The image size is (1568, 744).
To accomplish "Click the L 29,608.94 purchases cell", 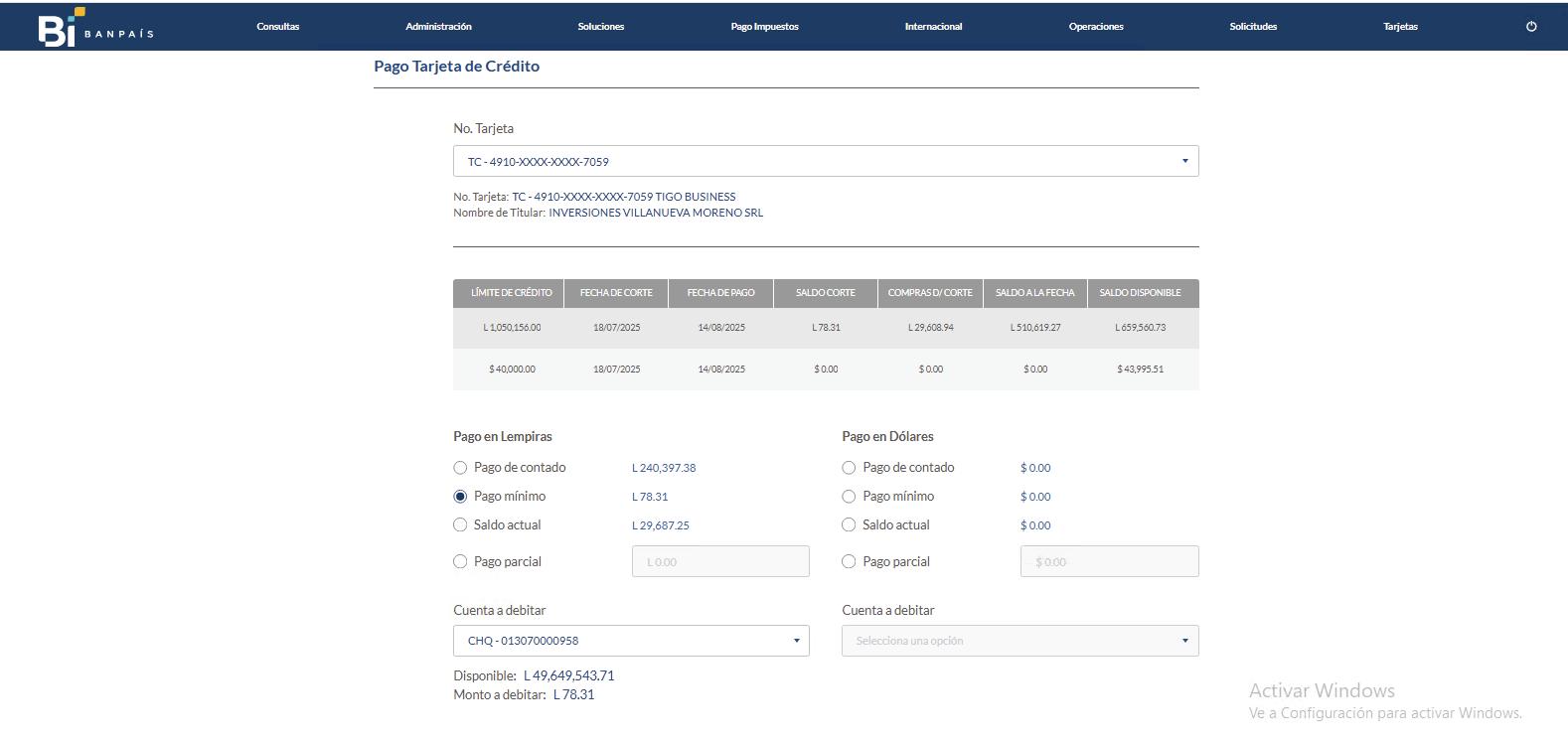I will [931, 328].
